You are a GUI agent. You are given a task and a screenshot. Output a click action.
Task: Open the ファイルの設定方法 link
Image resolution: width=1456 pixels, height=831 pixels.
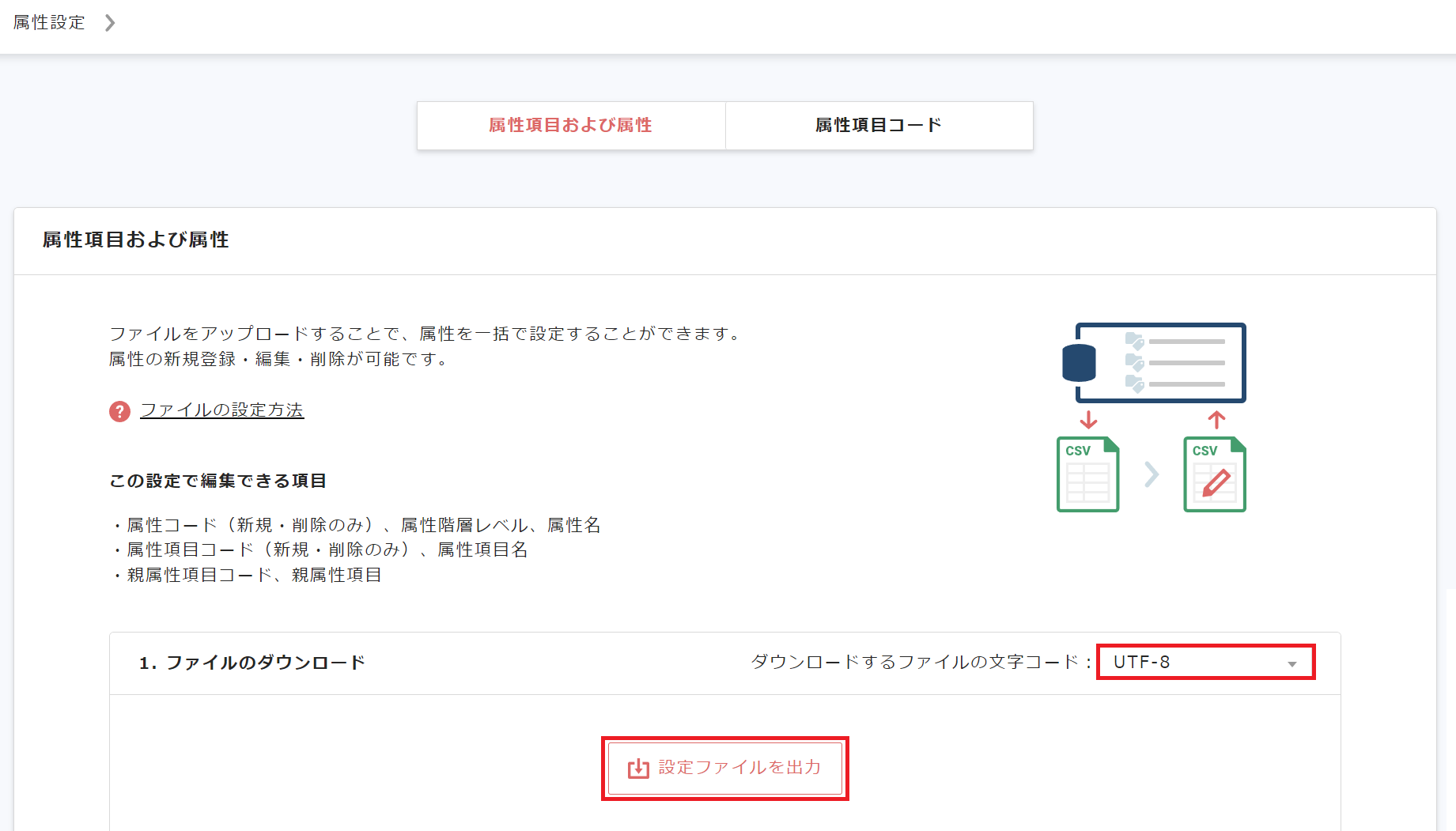(221, 410)
